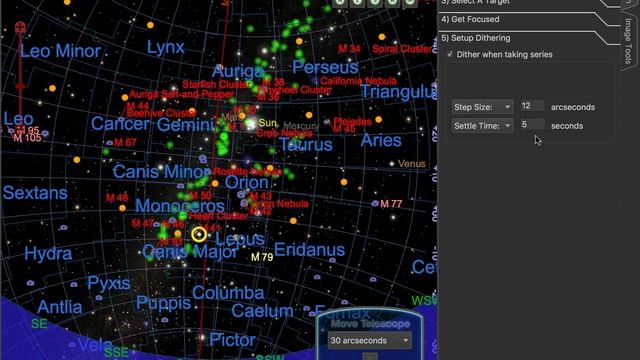Click the Eridanus constellation name
Image resolution: width=640 pixels, height=360 pixels.
(x=309, y=250)
